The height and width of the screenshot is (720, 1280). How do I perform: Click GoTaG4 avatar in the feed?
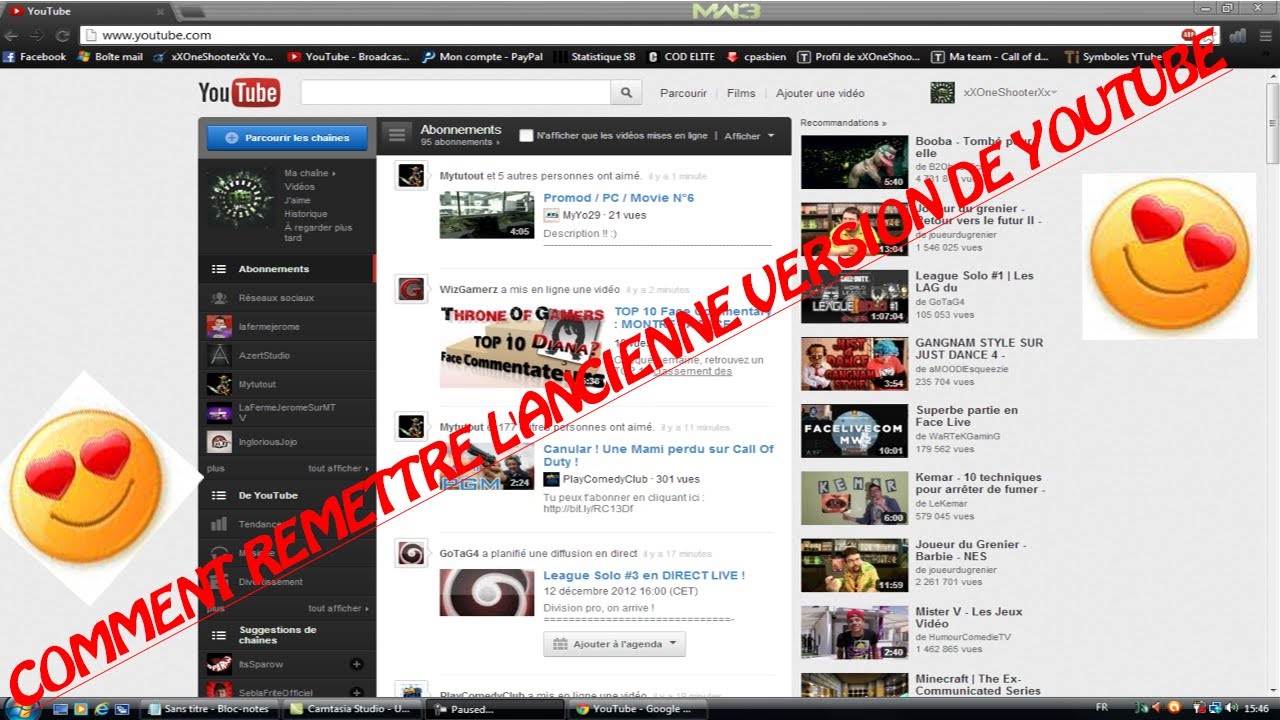(411, 553)
